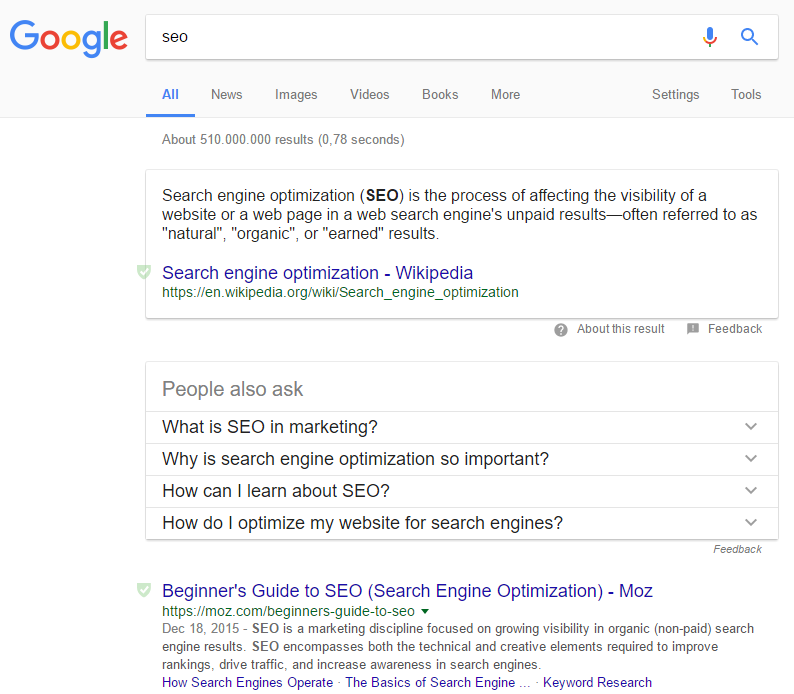Open the Keyword Research sitelink

point(597,682)
